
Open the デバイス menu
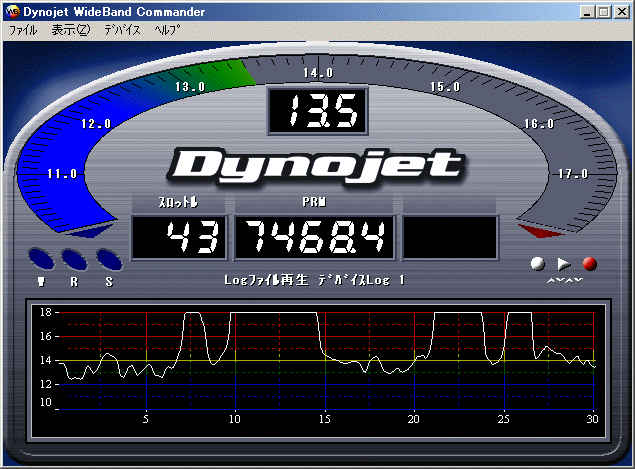122,30
